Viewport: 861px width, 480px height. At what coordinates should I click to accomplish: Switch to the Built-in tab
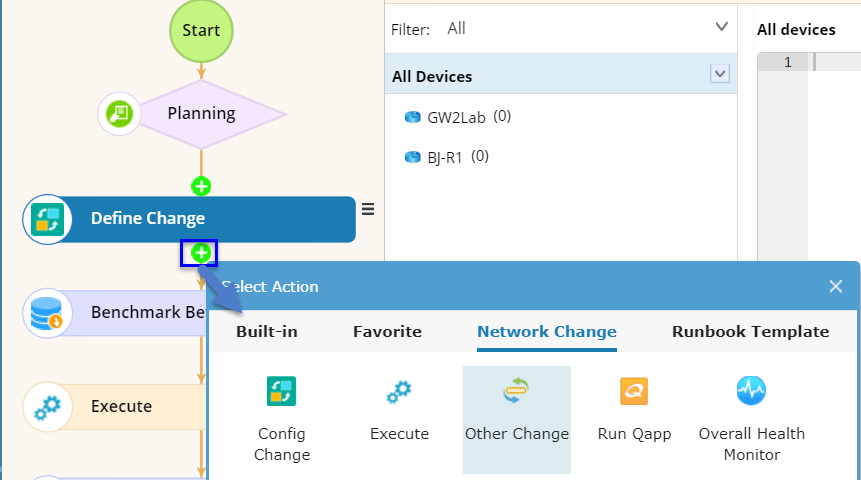(x=267, y=332)
